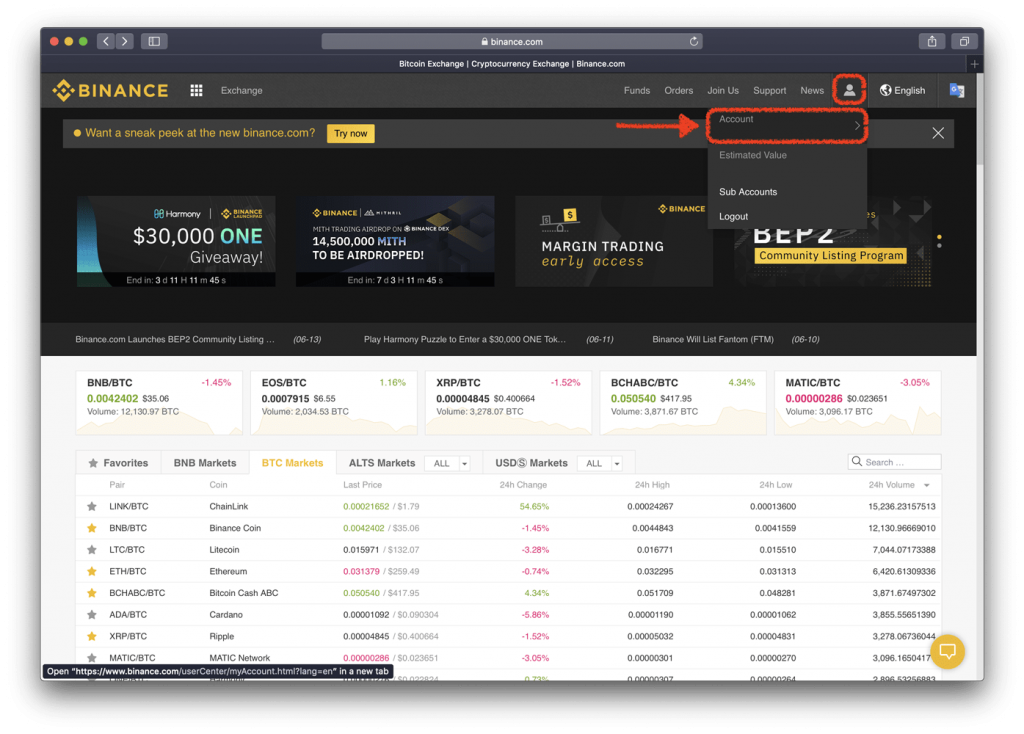
Task: Open the Exchange menu
Action: (242, 90)
